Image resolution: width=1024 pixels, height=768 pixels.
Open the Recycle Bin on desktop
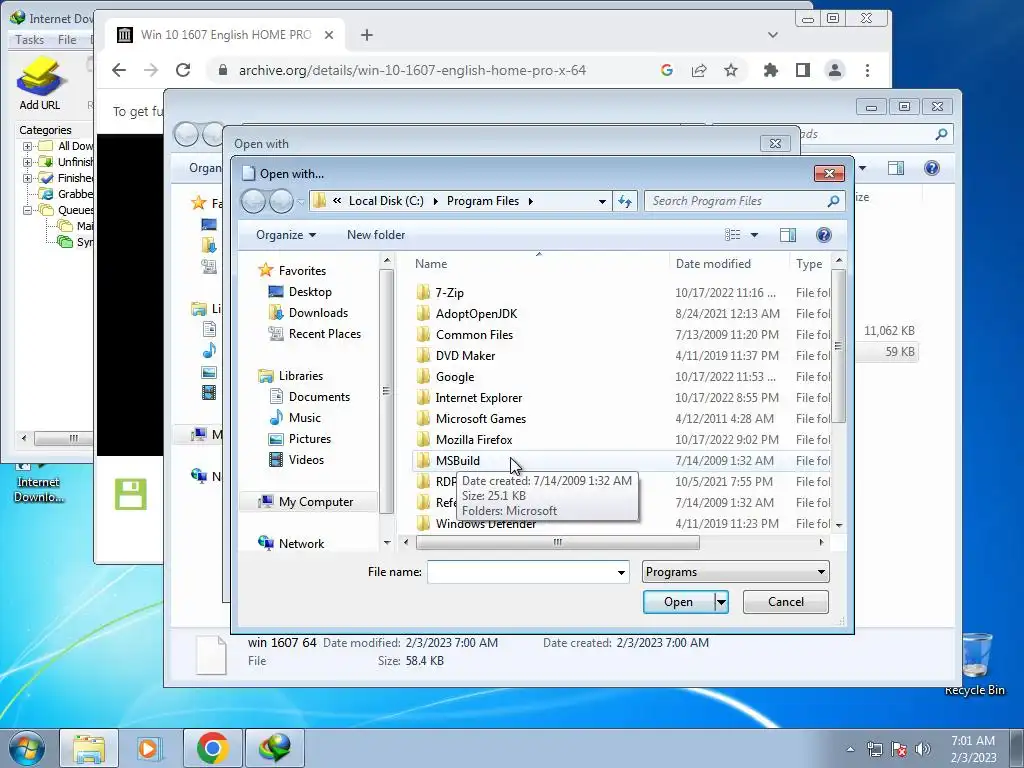coord(974,663)
